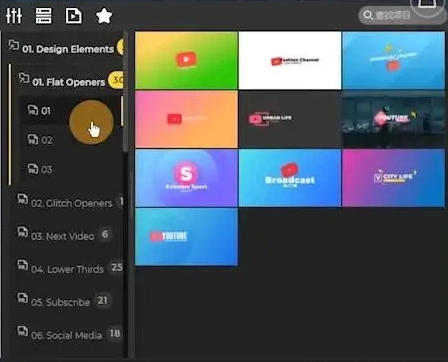Screen dimensions: 448x362
Task: Click the 18 badge on Social Media
Action: coord(115,333)
